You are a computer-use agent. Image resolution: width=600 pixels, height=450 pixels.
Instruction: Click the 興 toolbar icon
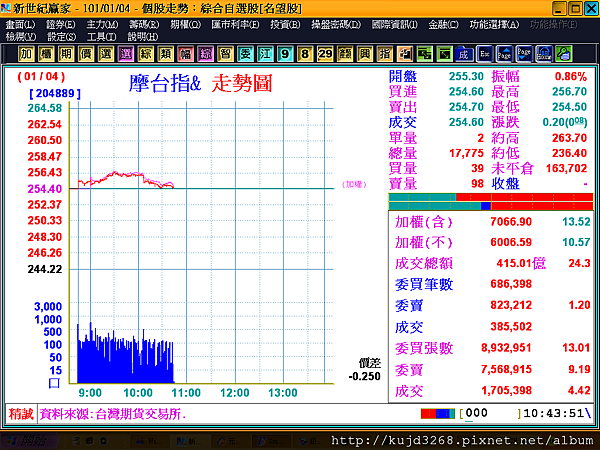pos(365,54)
